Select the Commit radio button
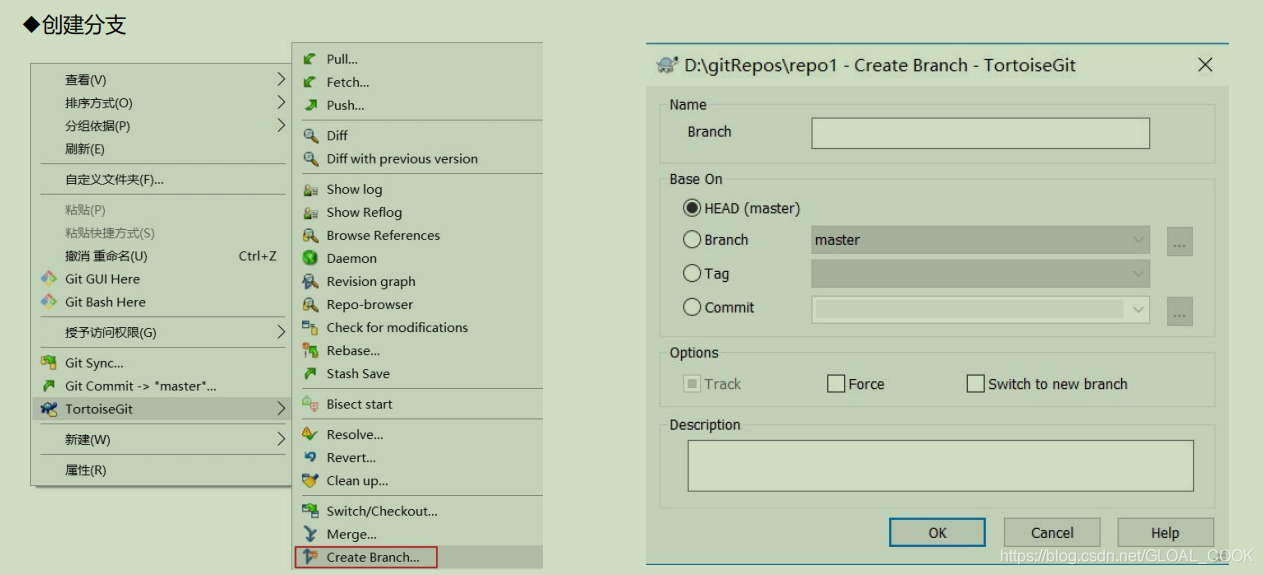 (692, 307)
